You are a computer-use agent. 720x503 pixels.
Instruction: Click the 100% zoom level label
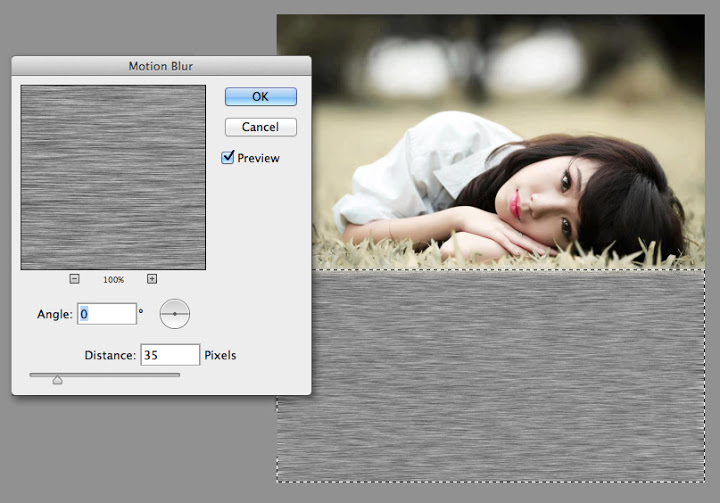113,280
